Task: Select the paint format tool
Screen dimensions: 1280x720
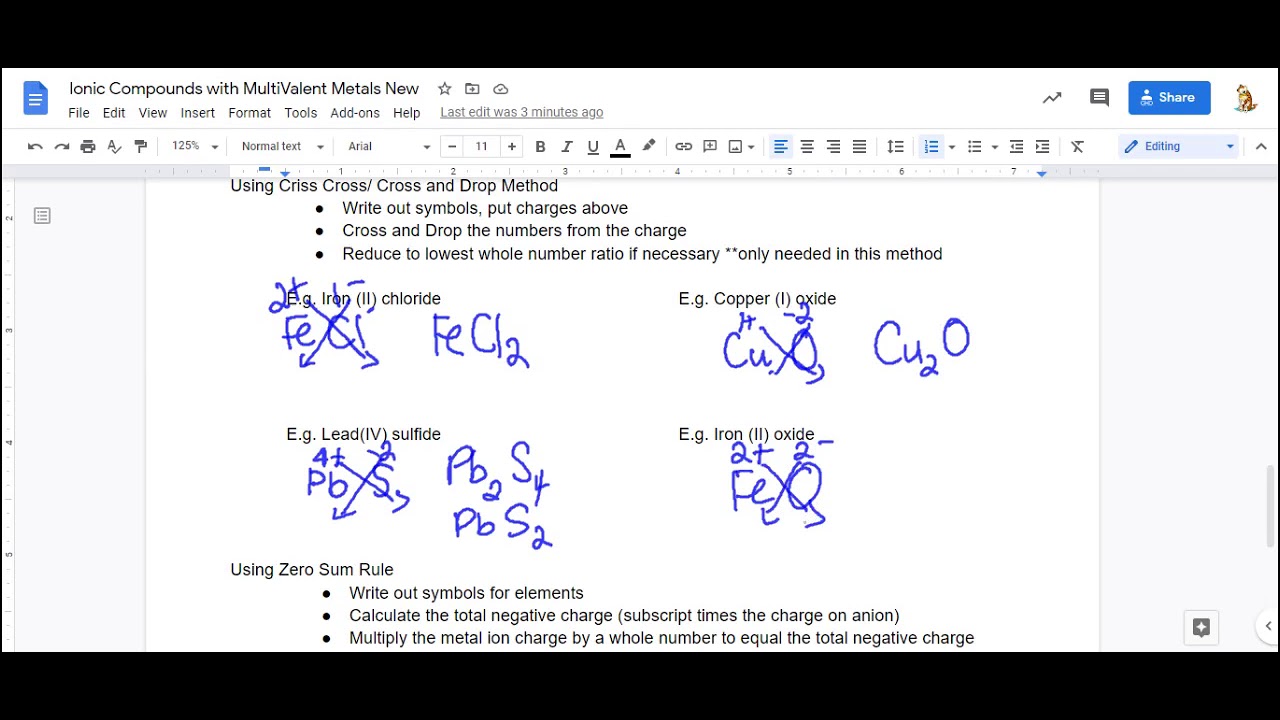Action: pos(141,147)
